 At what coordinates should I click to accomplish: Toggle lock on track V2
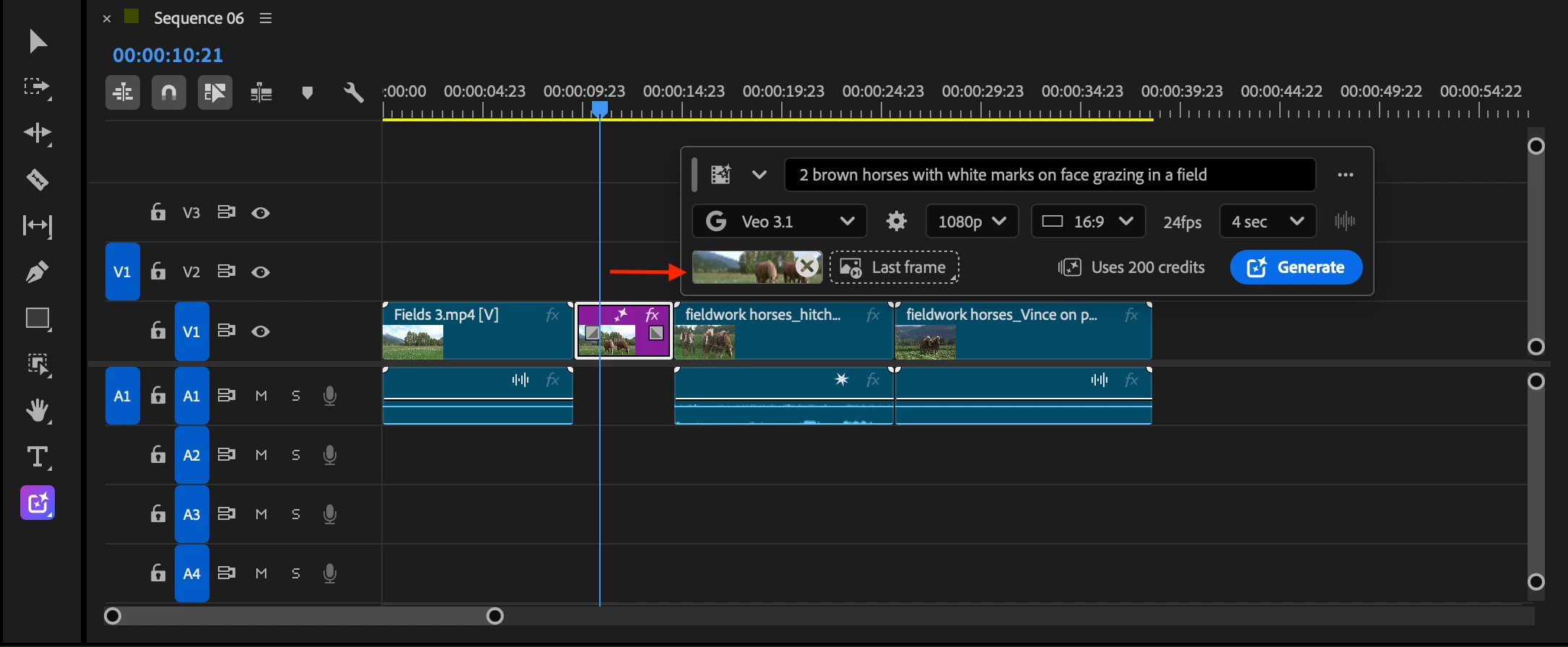click(x=158, y=272)
